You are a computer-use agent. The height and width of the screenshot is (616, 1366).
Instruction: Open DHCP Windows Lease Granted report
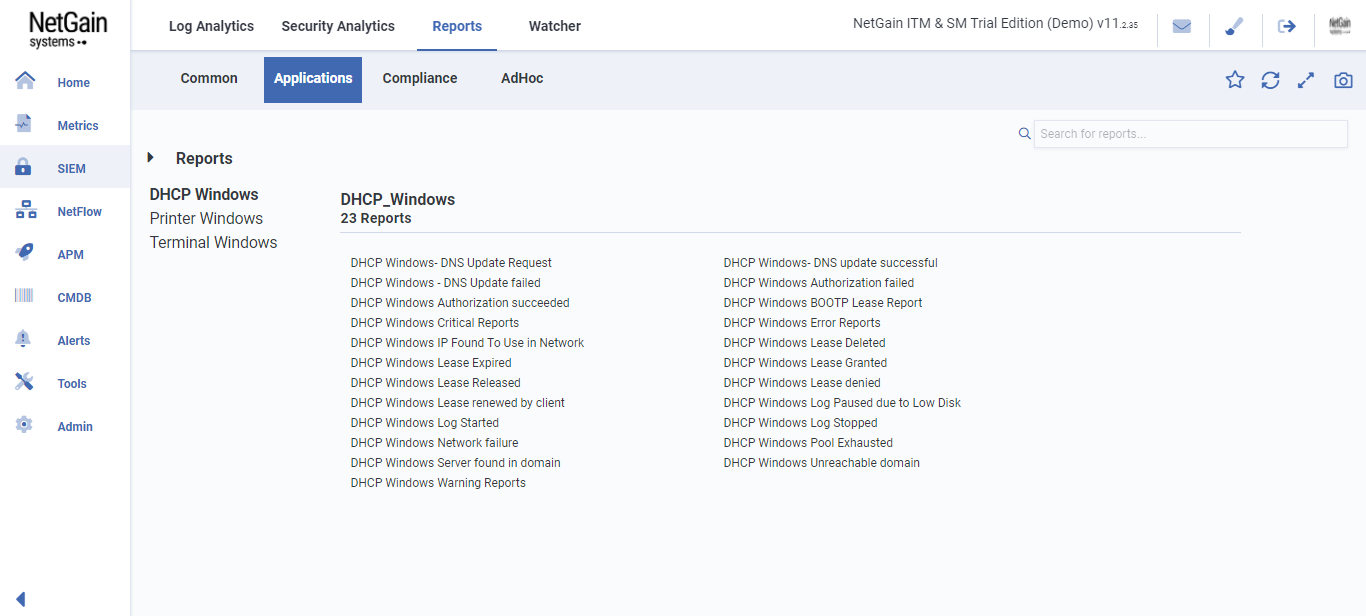(805, 362)
